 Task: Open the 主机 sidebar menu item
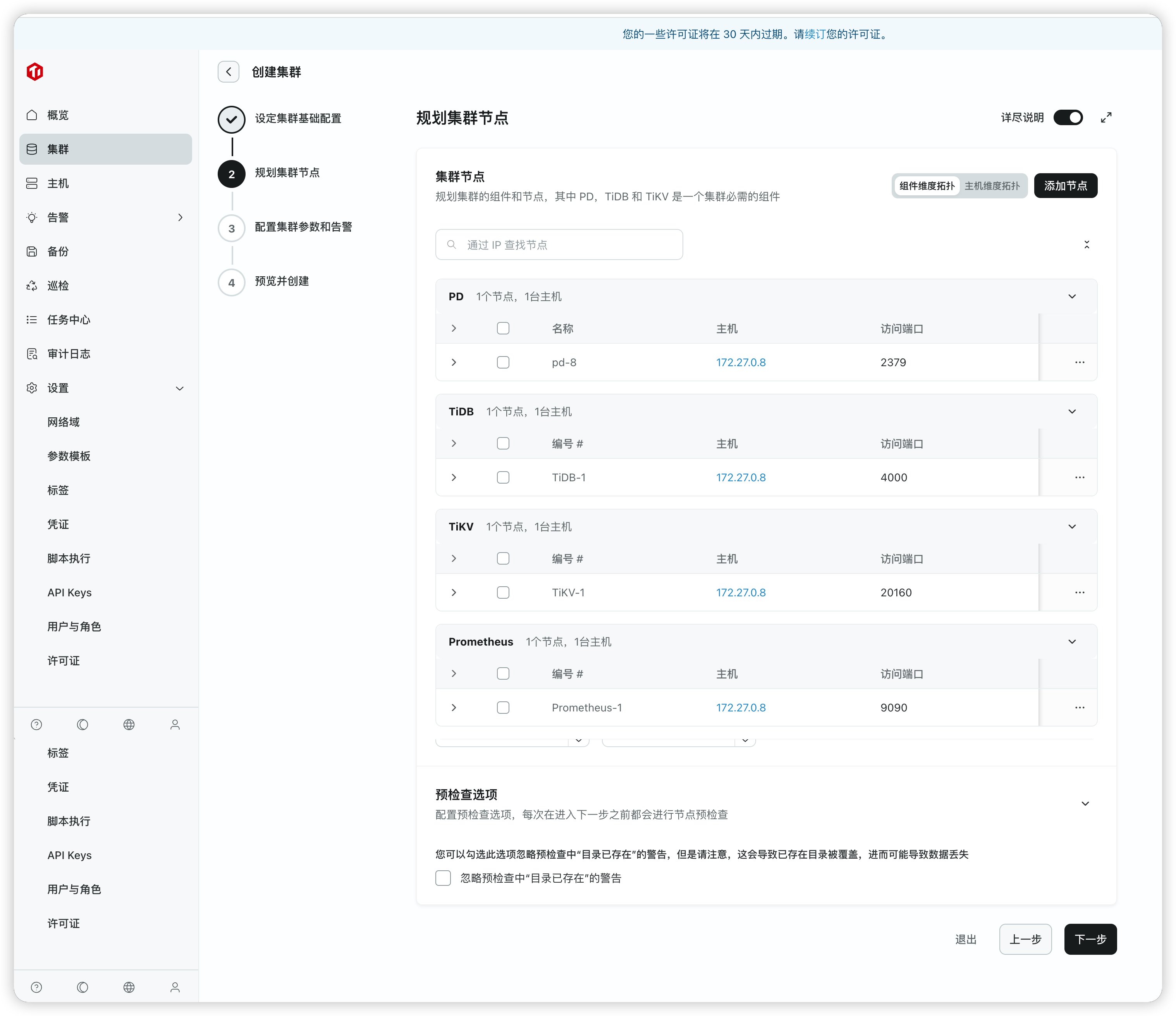[x=58, y=183]
